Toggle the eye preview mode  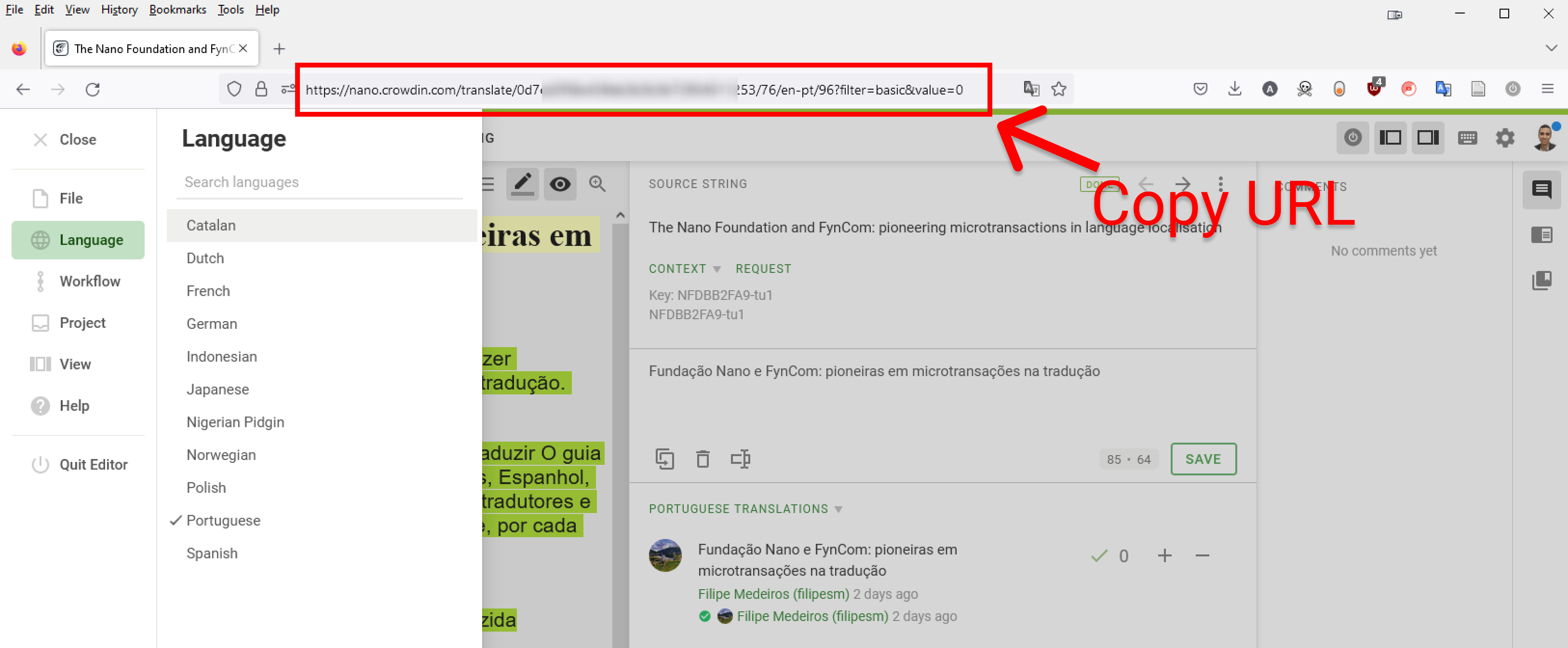[x=560, y=184]
